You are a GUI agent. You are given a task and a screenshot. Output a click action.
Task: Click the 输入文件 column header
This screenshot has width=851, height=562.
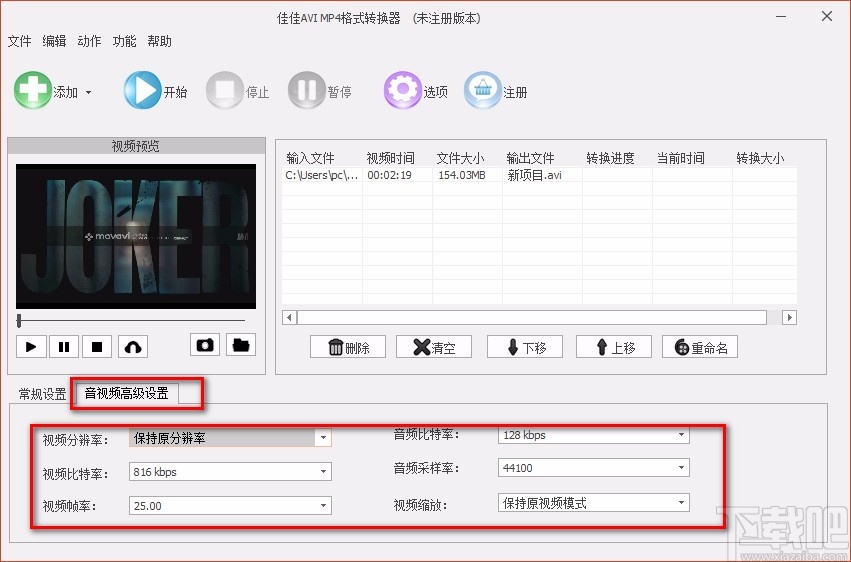point(310,158)
